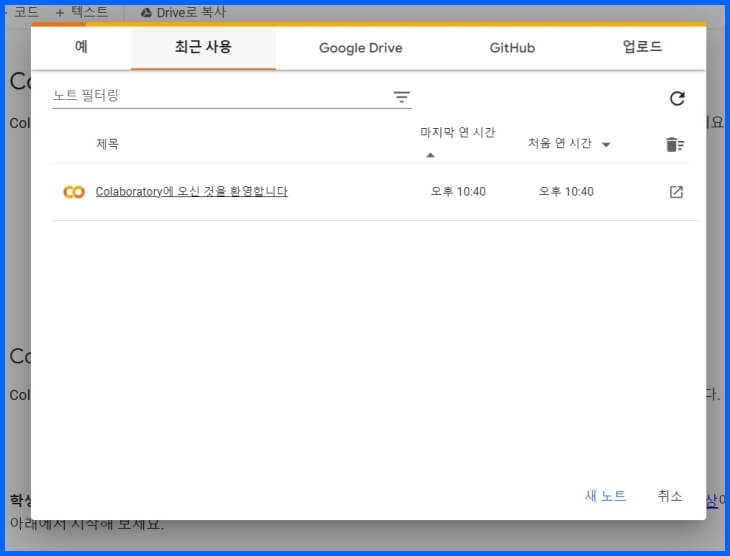
Task: Refresh the notebook list
Action: coord(677,98)
